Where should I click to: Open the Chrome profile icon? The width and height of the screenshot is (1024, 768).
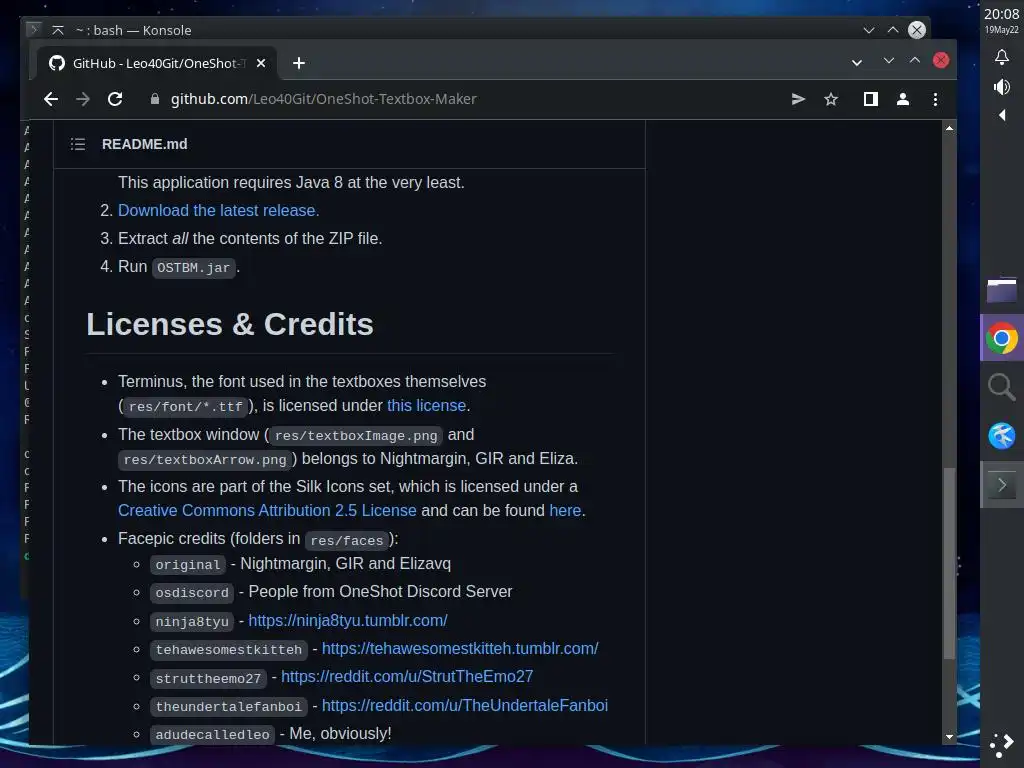point(903,99)
